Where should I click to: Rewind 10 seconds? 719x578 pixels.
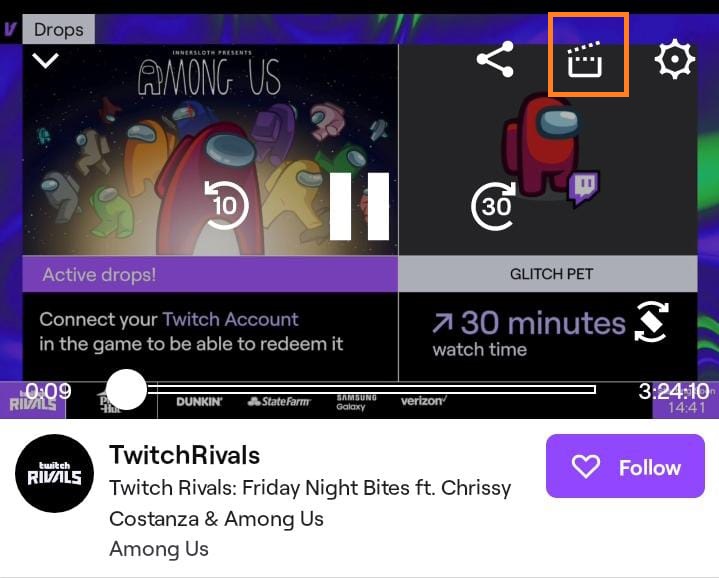[226, 205]
